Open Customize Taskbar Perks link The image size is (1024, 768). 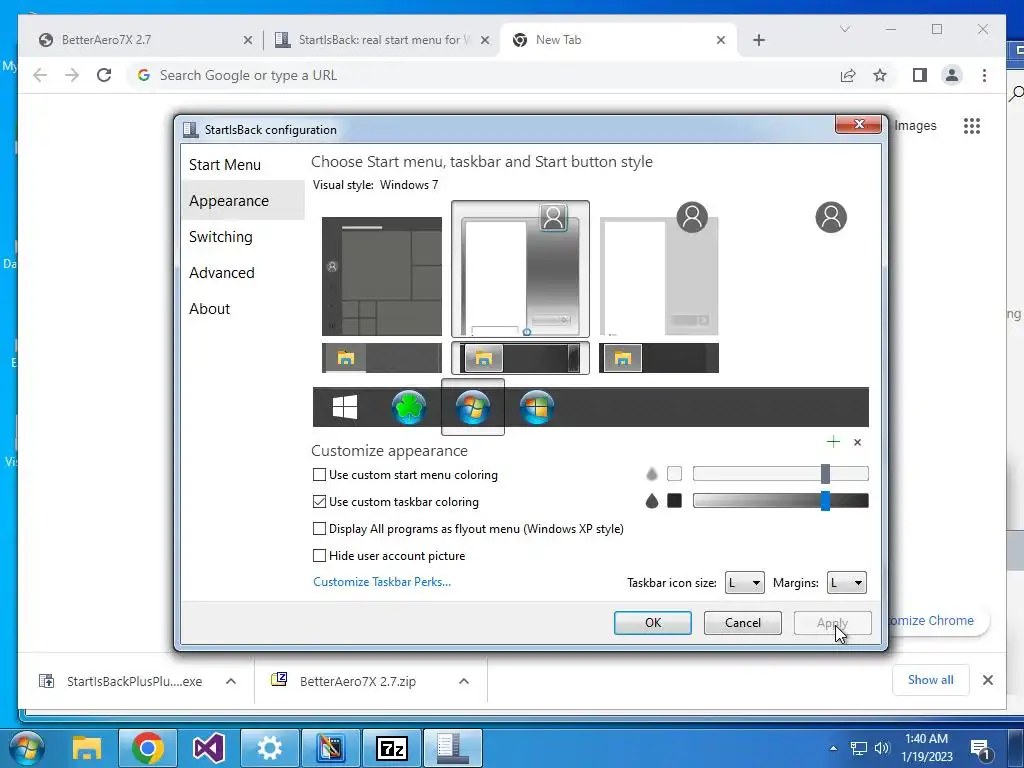382,582
